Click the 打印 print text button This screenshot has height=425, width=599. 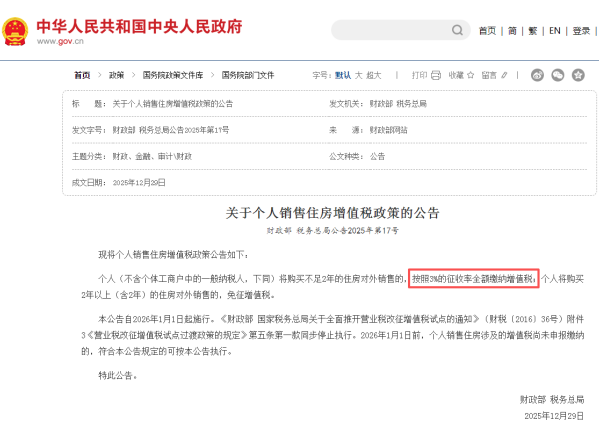419,75
